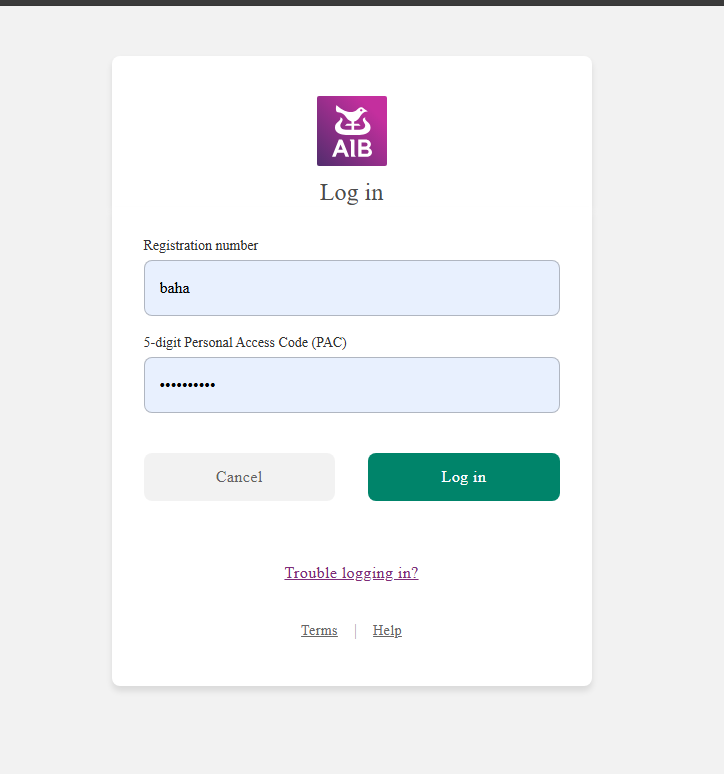Click the "5-digit Personal Access Code (PAC)" label
The height and width of the screenshot is (774, 724).
[x=245, y=342]
